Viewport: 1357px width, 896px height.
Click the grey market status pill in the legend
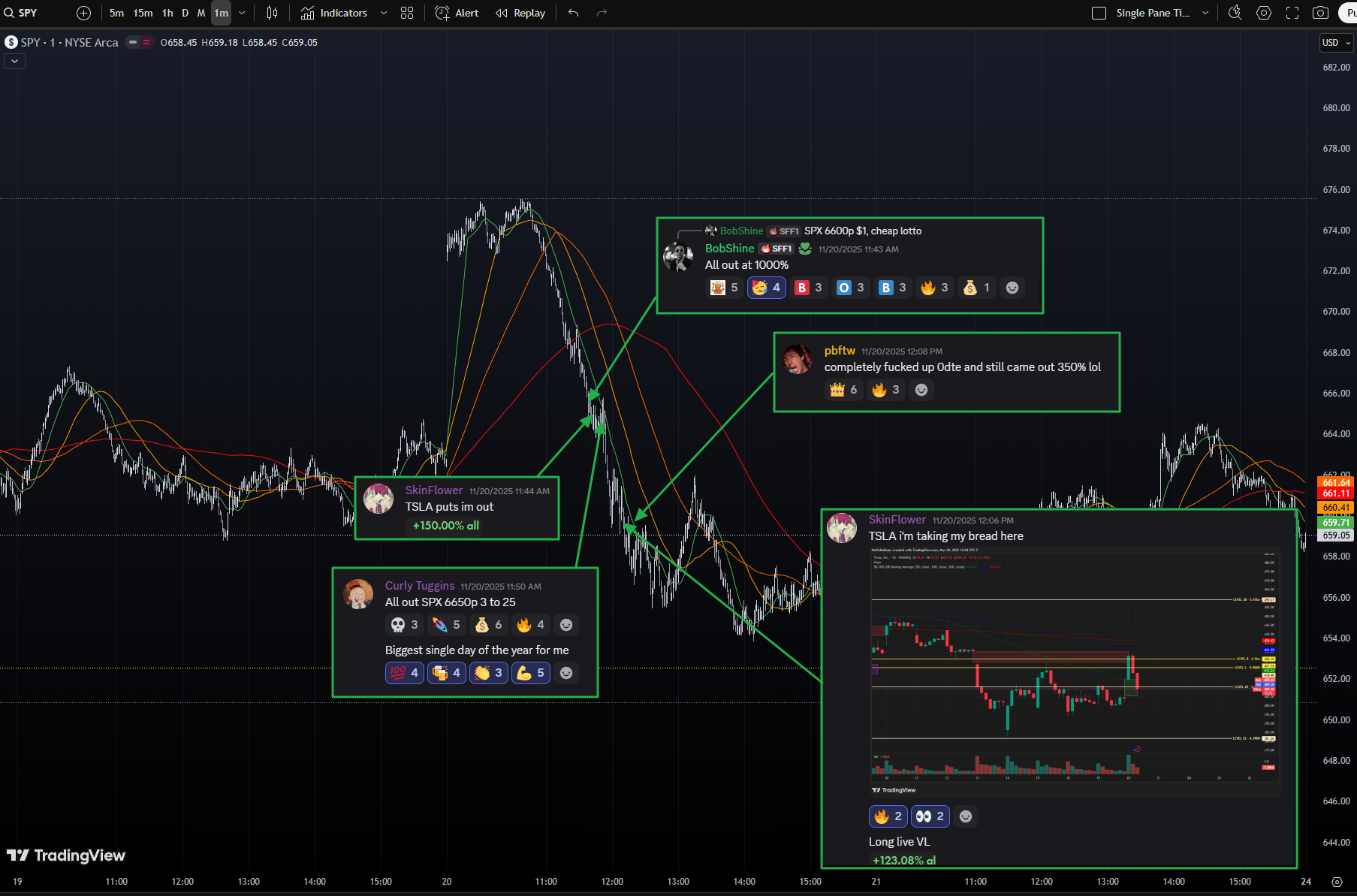coord(133,42)
